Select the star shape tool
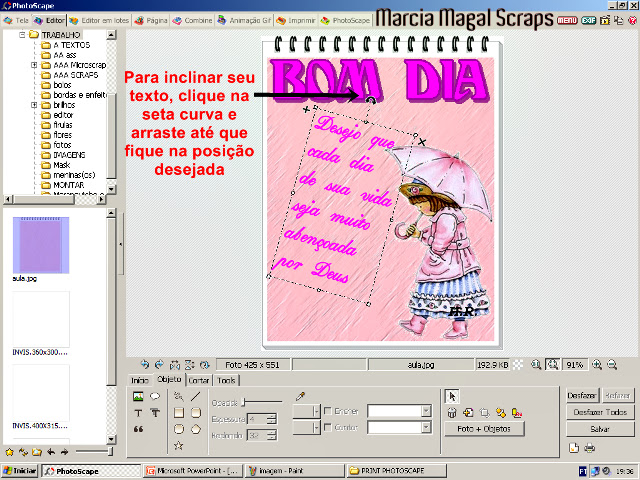 pyautogui.click(x=179, y=445)
